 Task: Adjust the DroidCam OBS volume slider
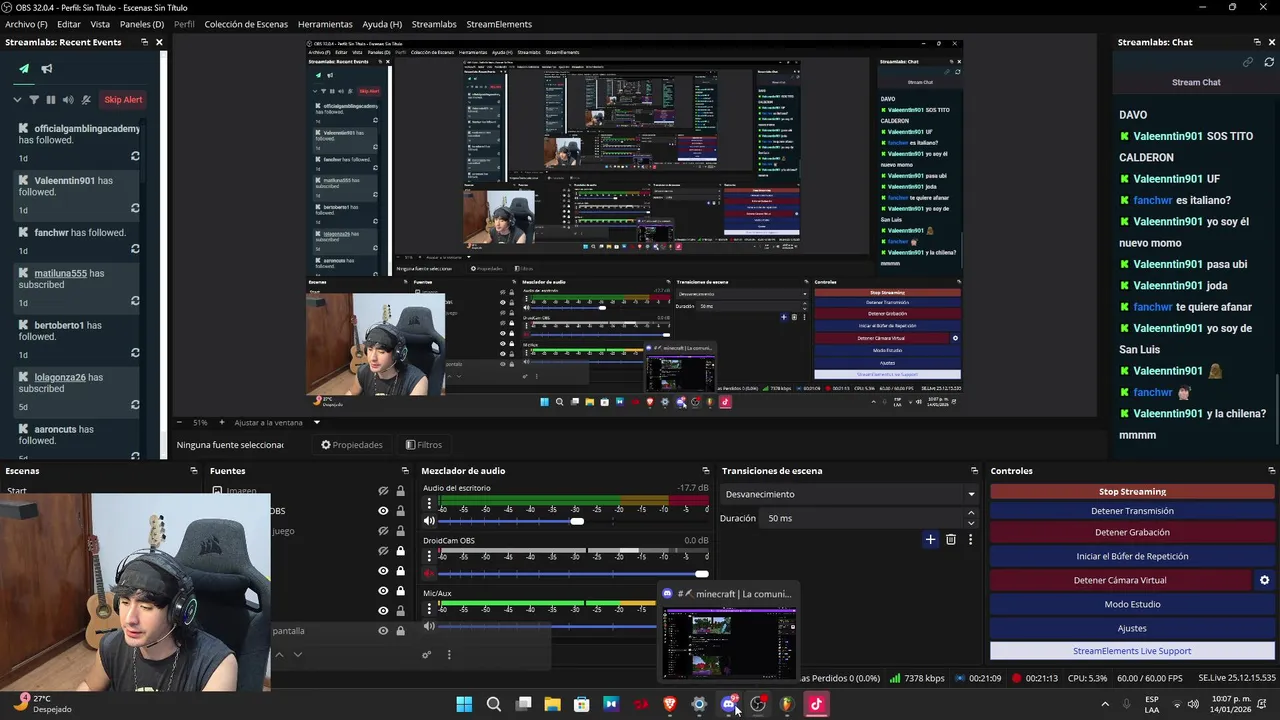click(x=574, y=574)
